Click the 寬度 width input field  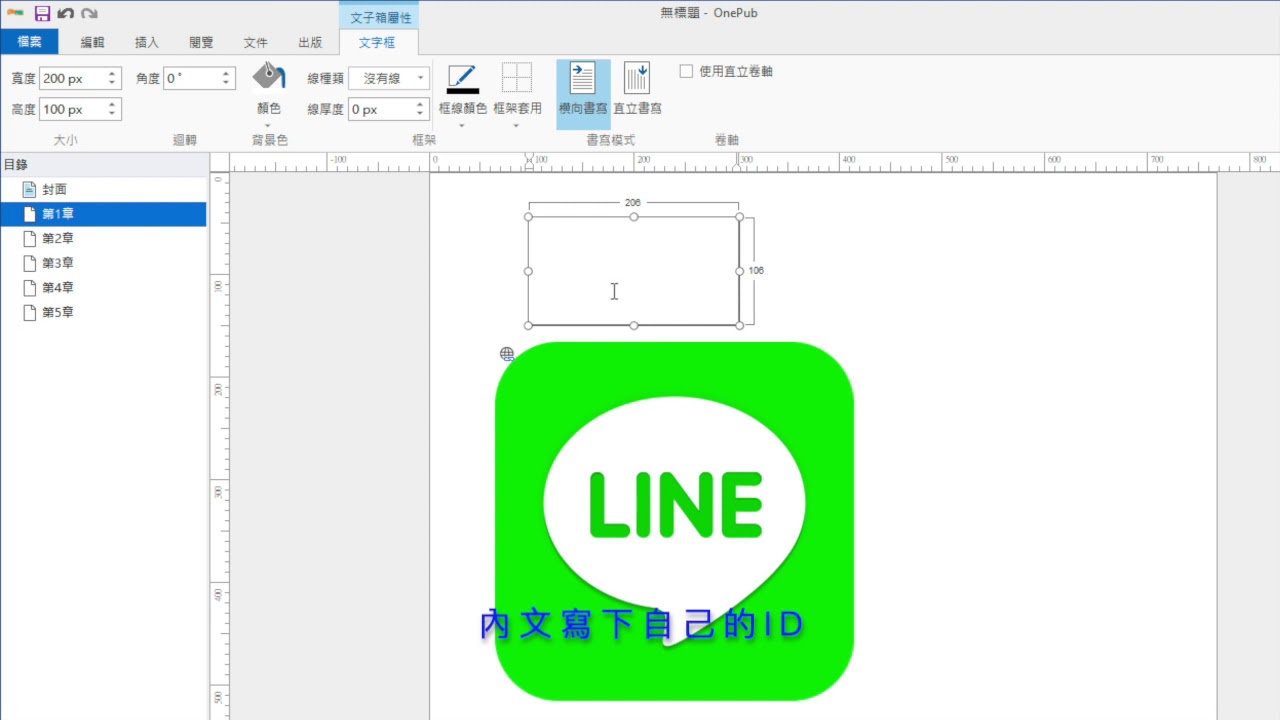(x=72, y=78)
